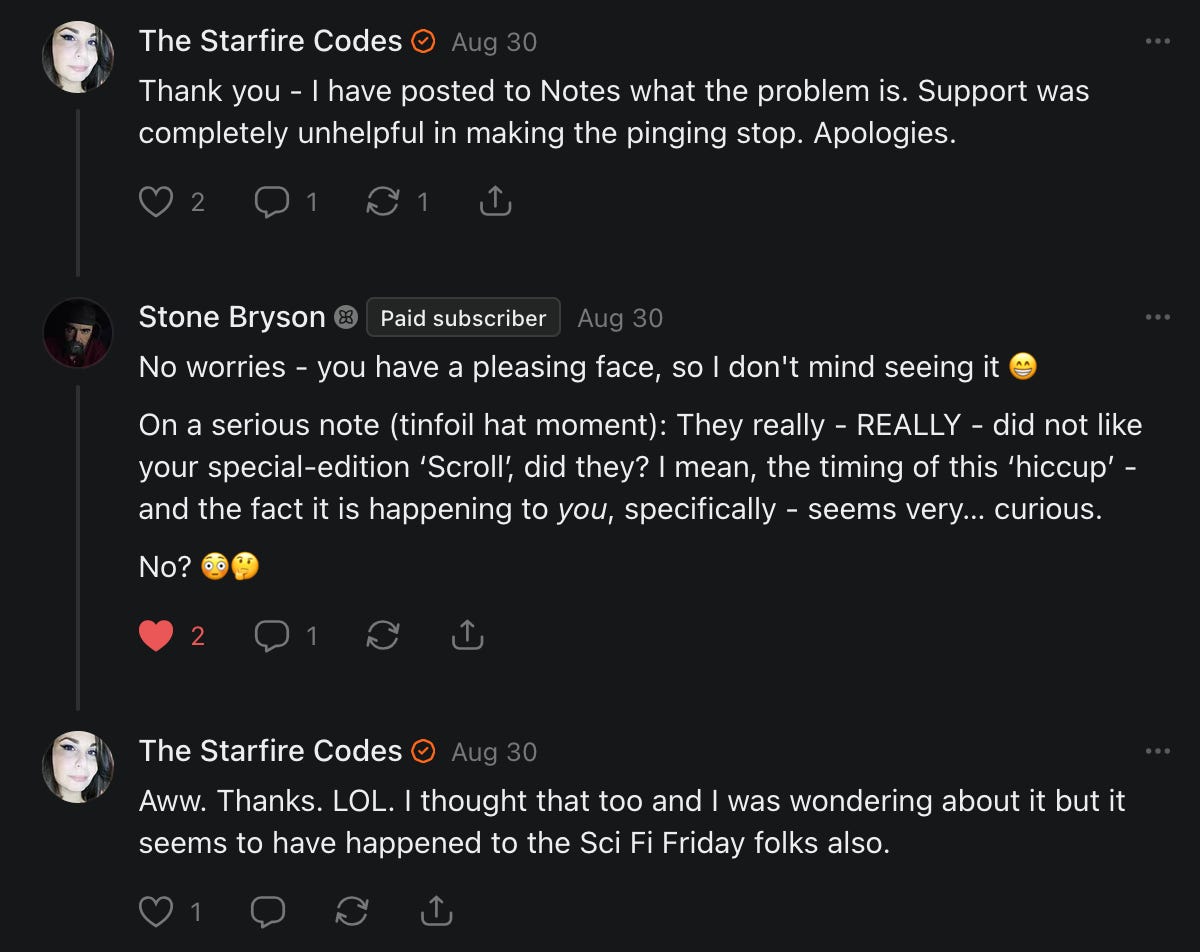Share Stone Bryson's comment
This screenshot has width=1200, height=952.
pos(467,636)
